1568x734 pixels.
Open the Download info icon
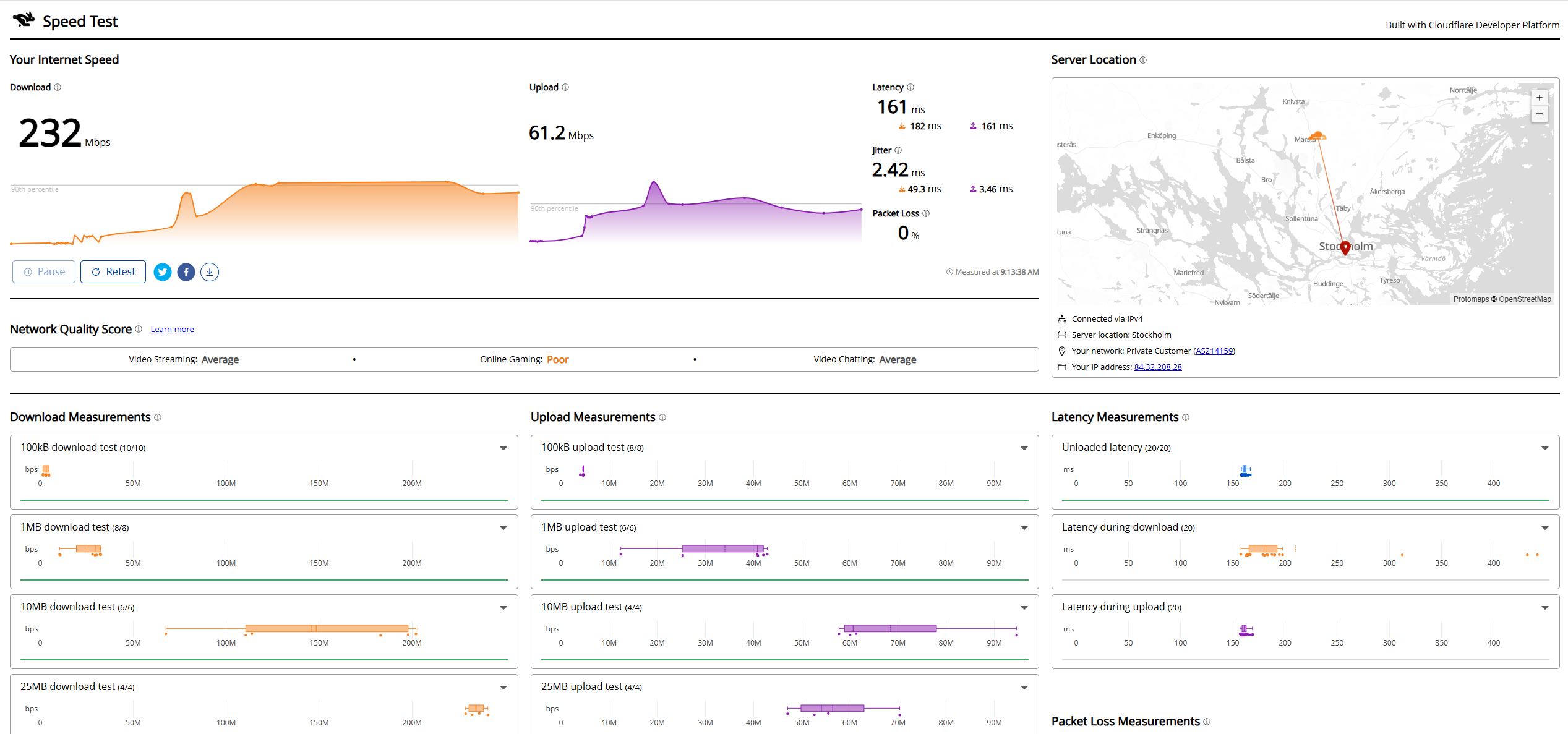[58, 87]
